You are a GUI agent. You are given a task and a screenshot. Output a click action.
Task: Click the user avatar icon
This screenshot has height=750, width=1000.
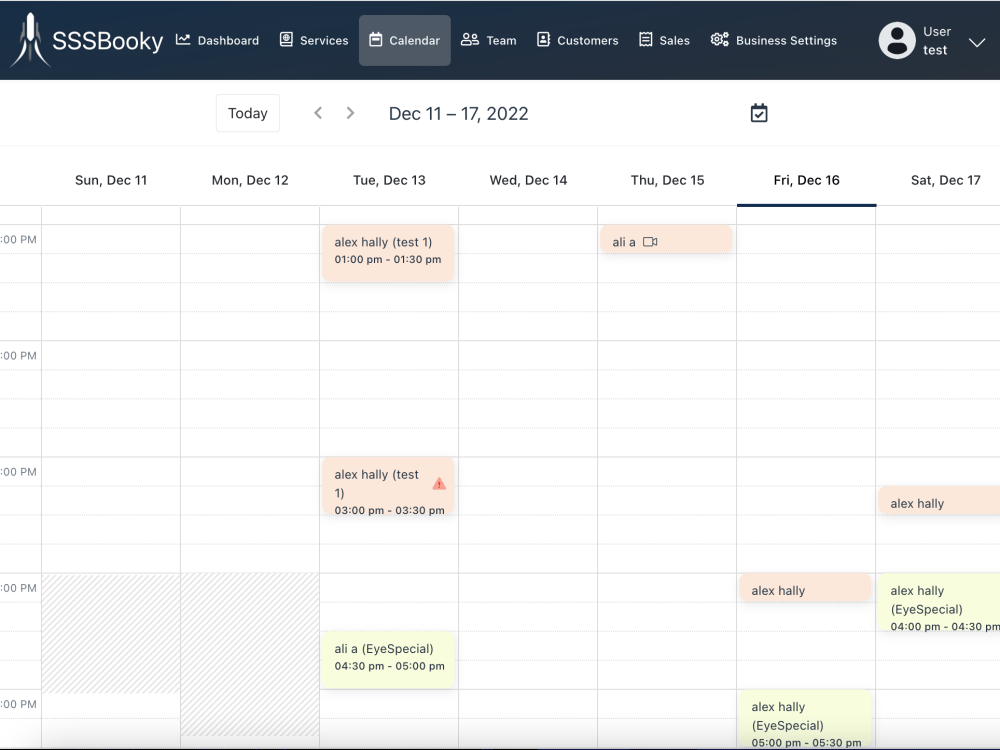897,41
